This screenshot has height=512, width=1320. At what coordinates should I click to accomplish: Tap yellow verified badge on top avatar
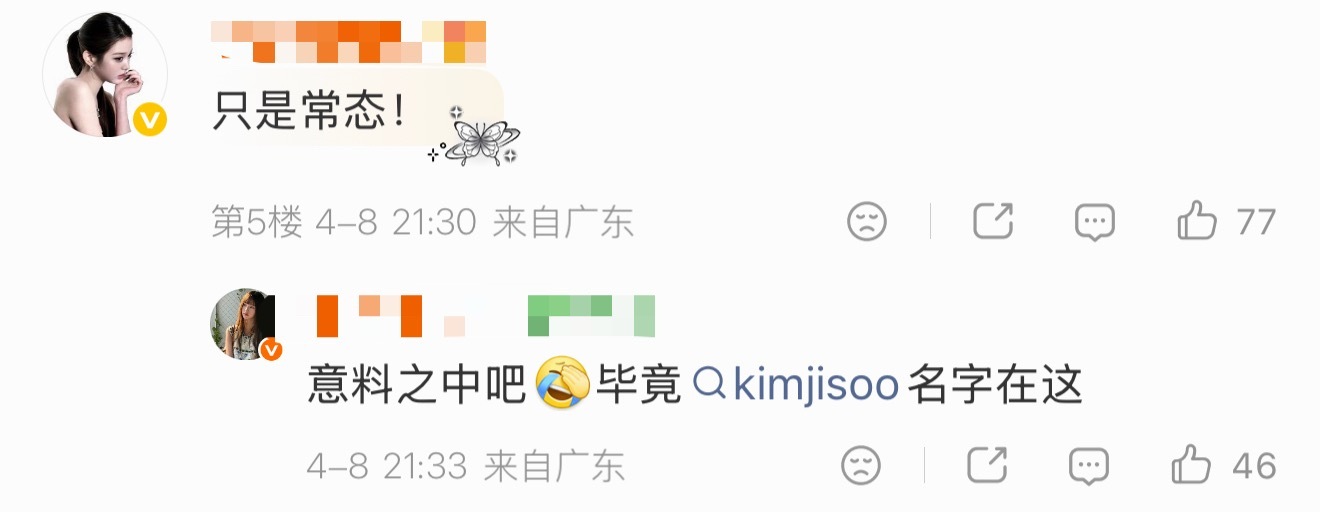(151, 121)
